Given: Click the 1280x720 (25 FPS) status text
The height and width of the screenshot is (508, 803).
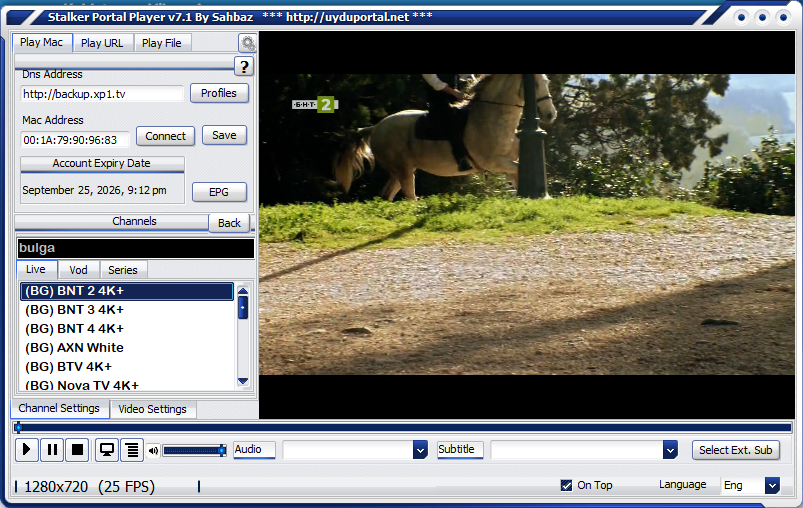Looking at the screenshot, I should click(x=90, y=486).
